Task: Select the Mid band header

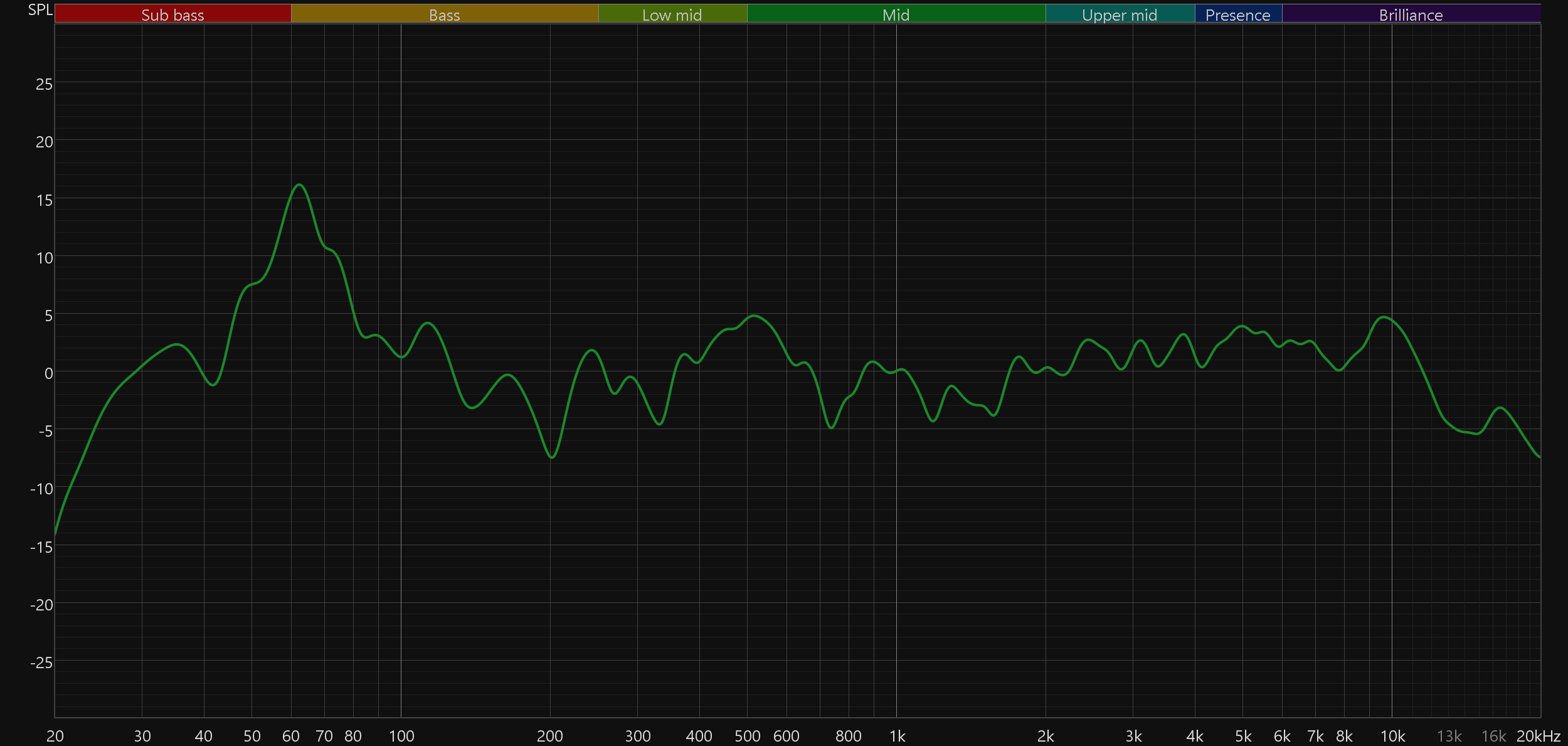Action: pyautogui.click(x=896, y=14)
